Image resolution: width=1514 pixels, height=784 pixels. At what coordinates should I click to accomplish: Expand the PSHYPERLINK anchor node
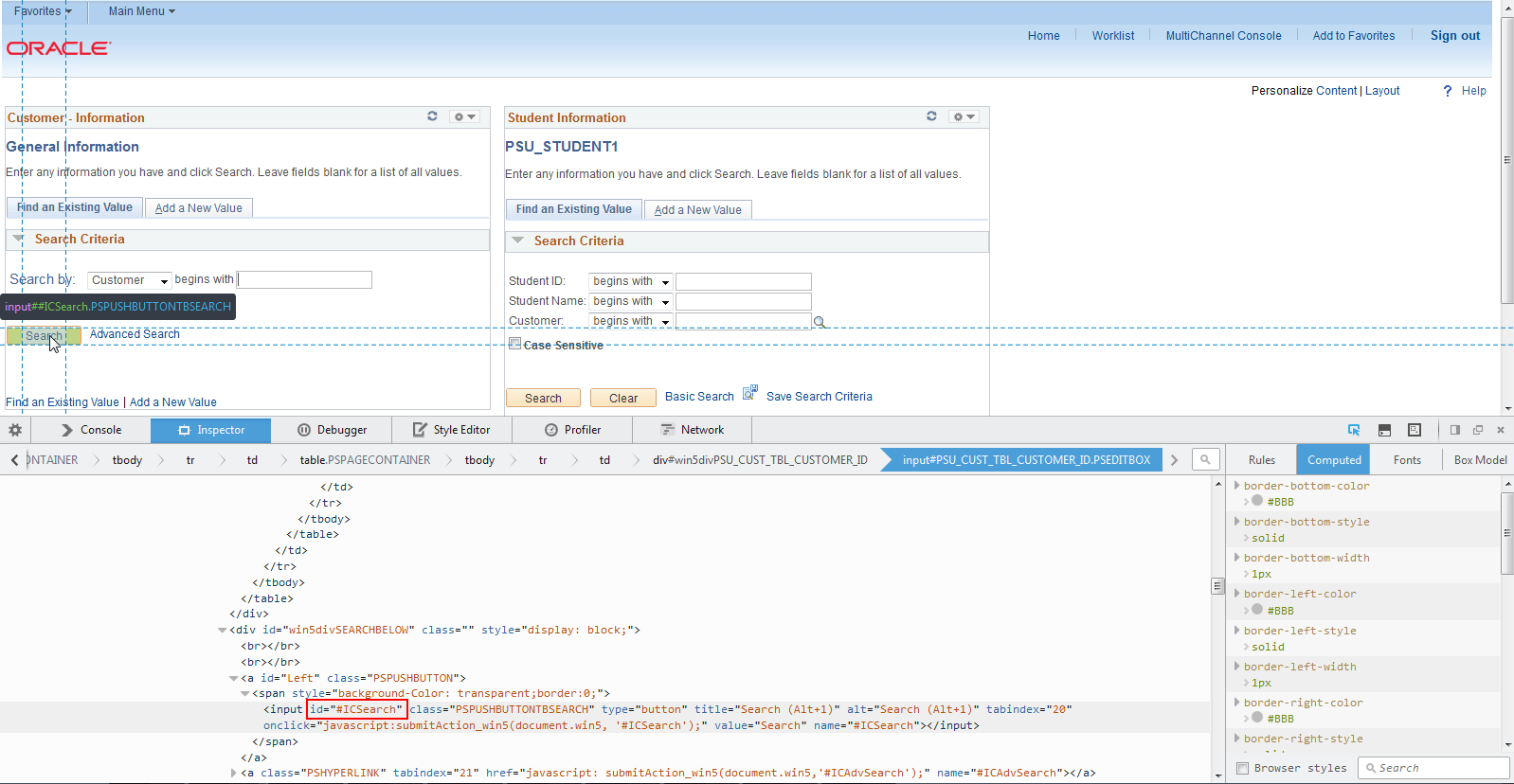point(234,773)
